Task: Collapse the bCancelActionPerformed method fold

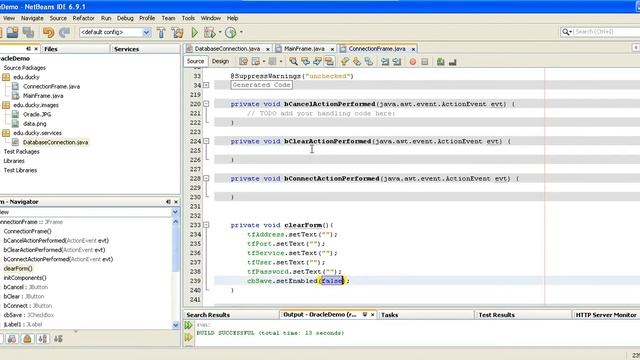Action: pos(206,104)
